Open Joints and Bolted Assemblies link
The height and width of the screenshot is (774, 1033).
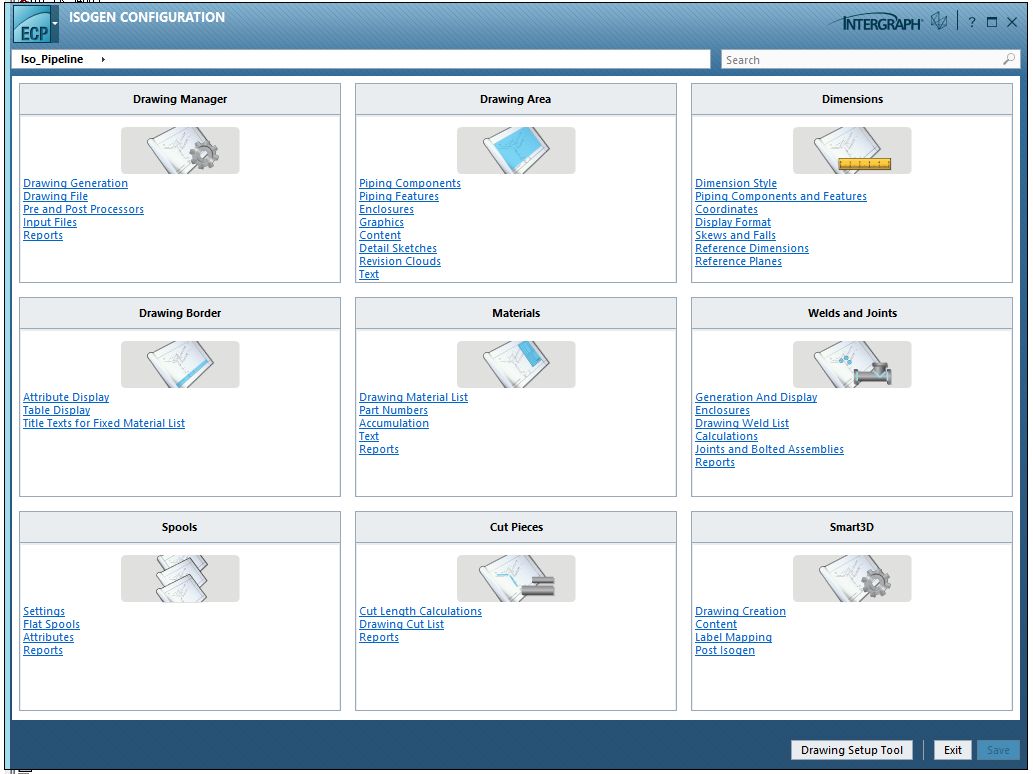(769, 449)
